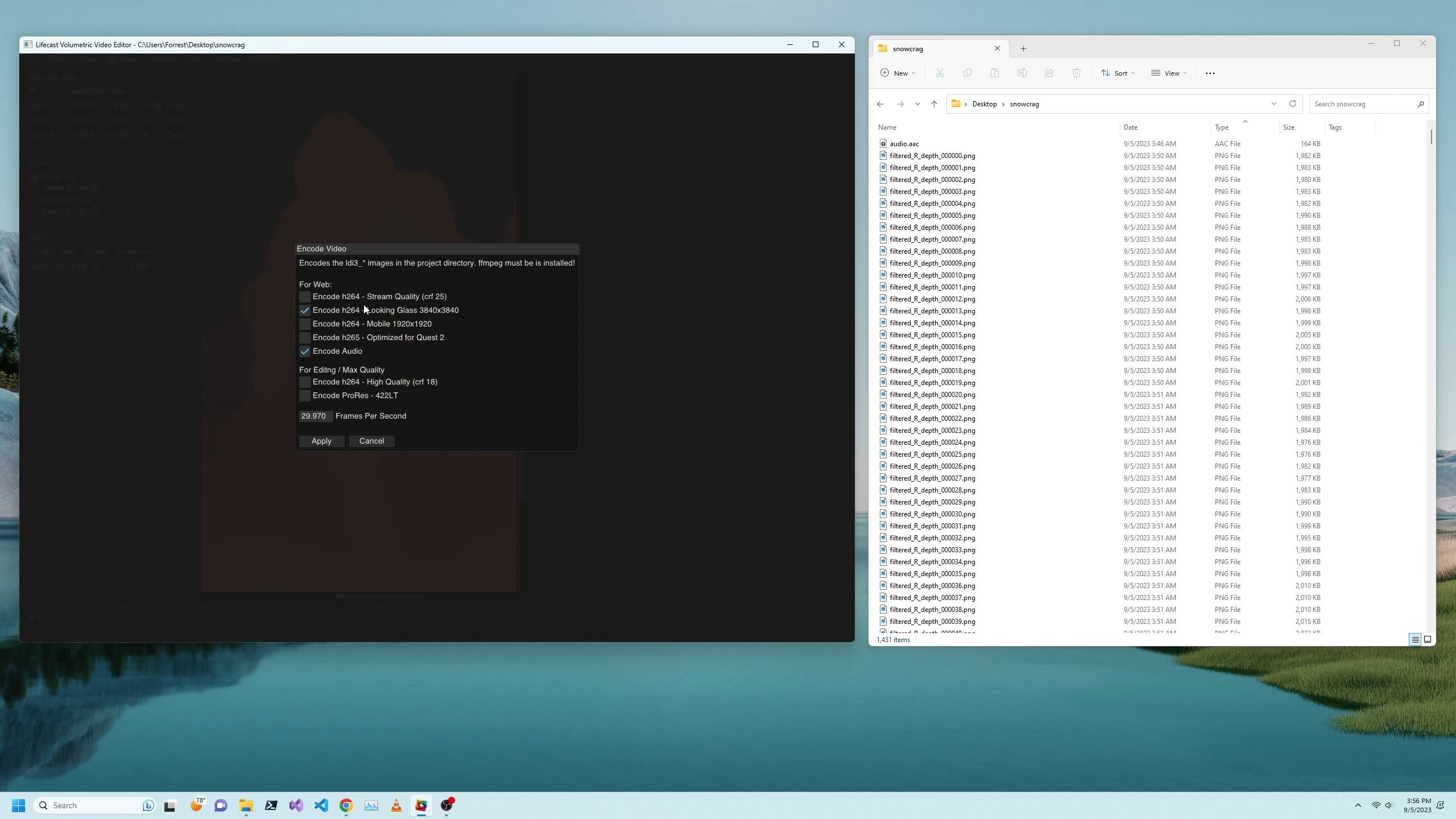Open the See more ellipsis menu
Screen dimensions: 1456x819
pyautogui.click(x=1210, y=73)
